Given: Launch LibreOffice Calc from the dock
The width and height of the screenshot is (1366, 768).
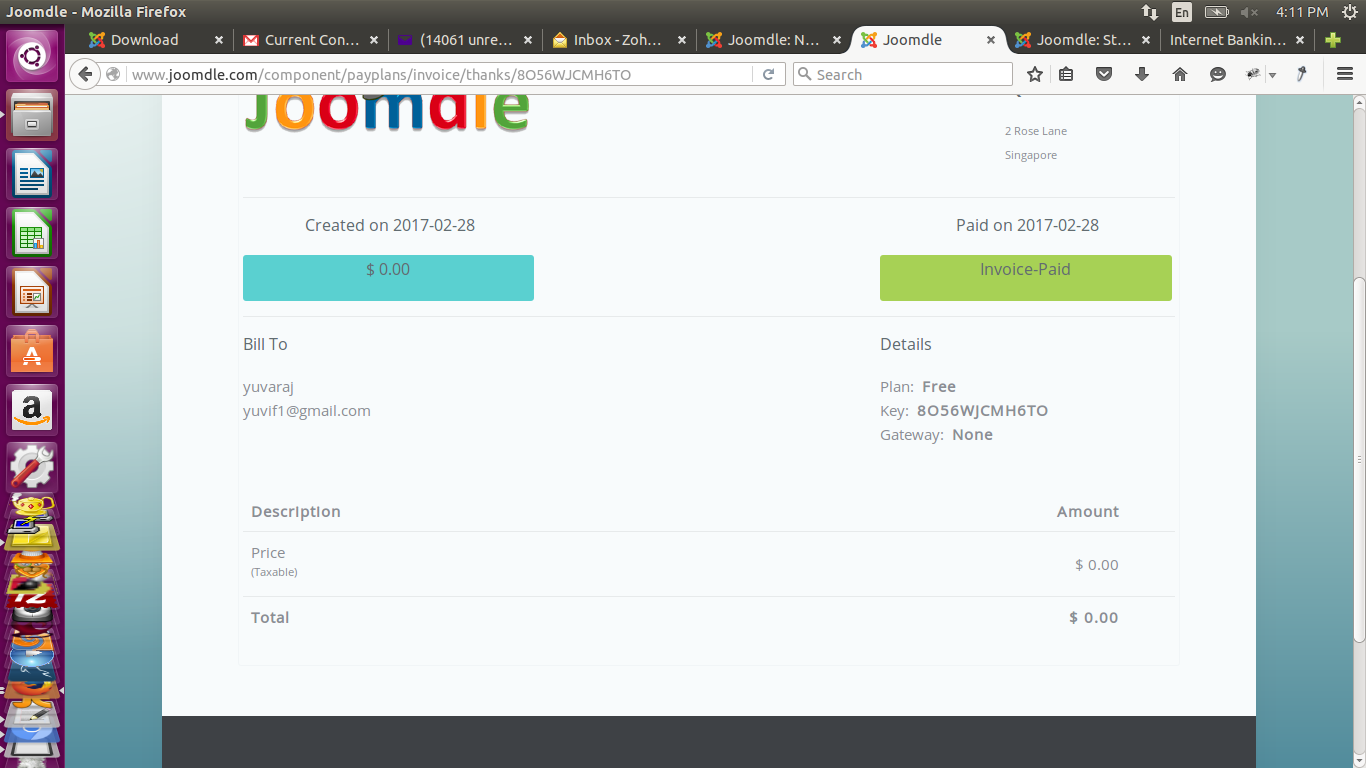Looking at the screenshot, I should tap(32, 234).
